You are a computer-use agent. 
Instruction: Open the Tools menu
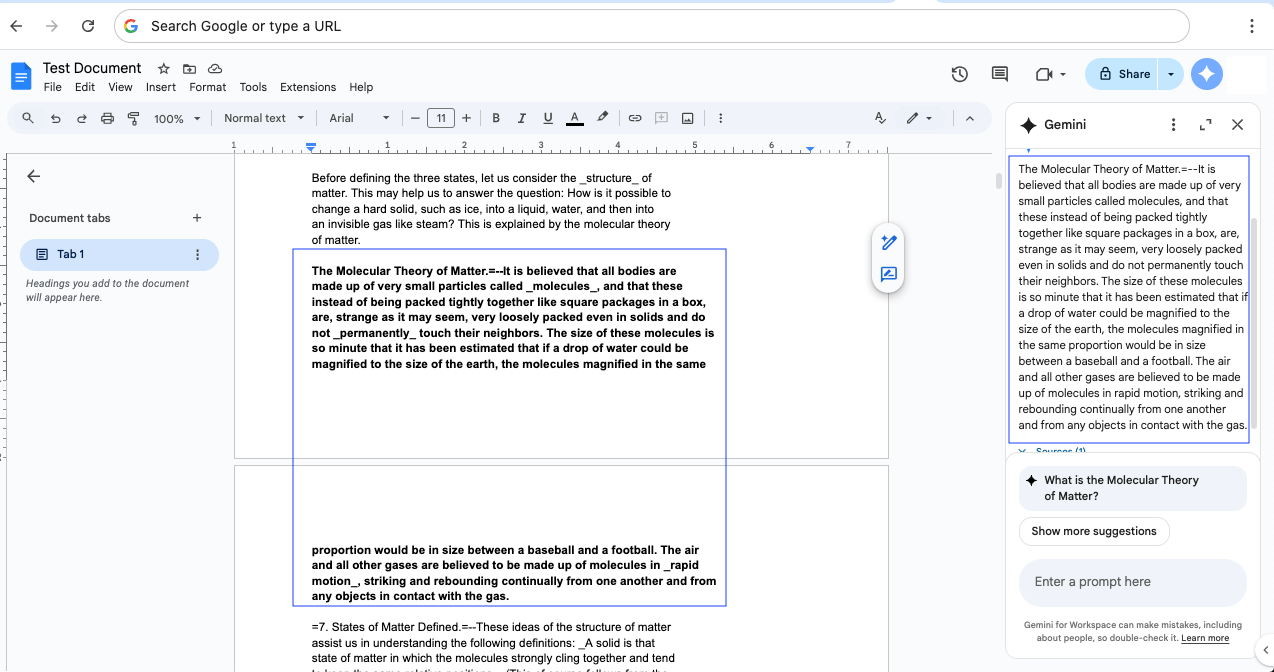(x=253, y=87)
